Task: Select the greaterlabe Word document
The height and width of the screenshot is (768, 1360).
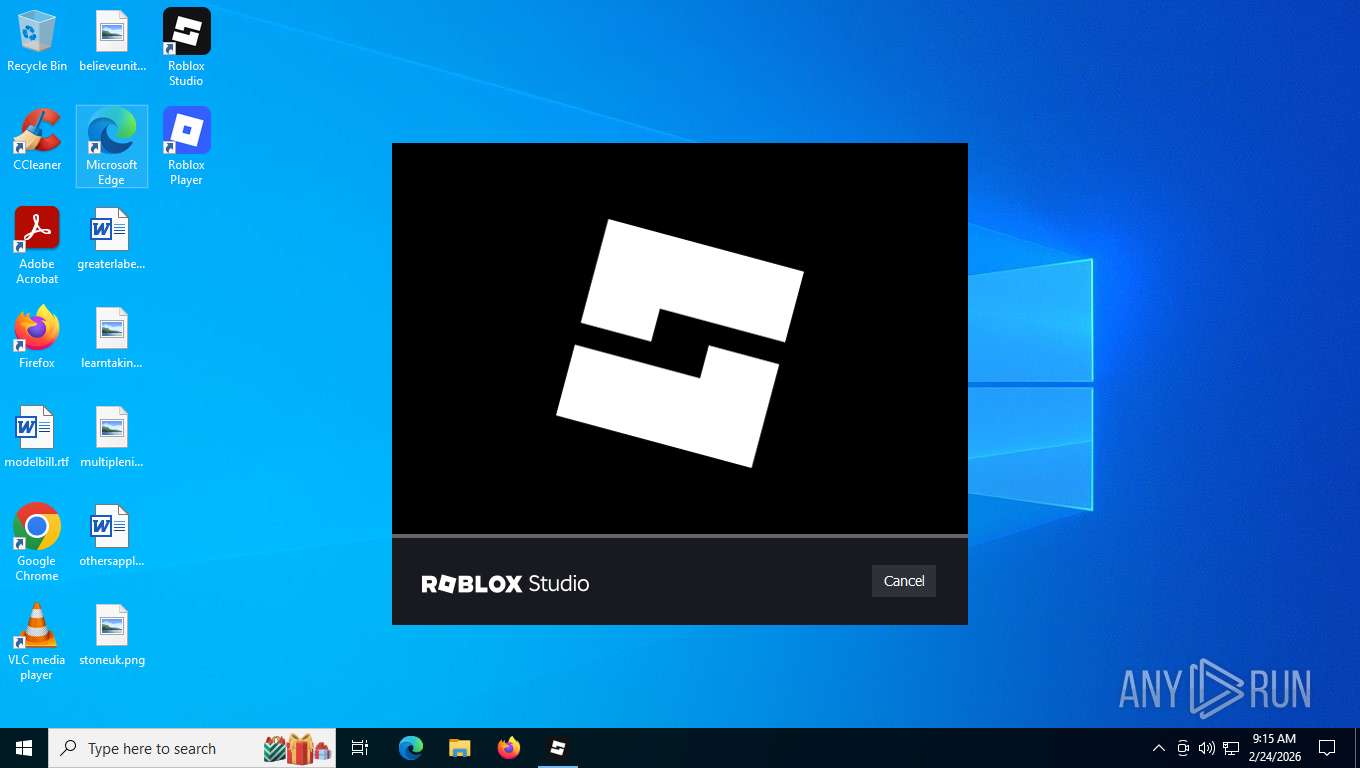Action: pyautogui.click(x=112, y=239)
